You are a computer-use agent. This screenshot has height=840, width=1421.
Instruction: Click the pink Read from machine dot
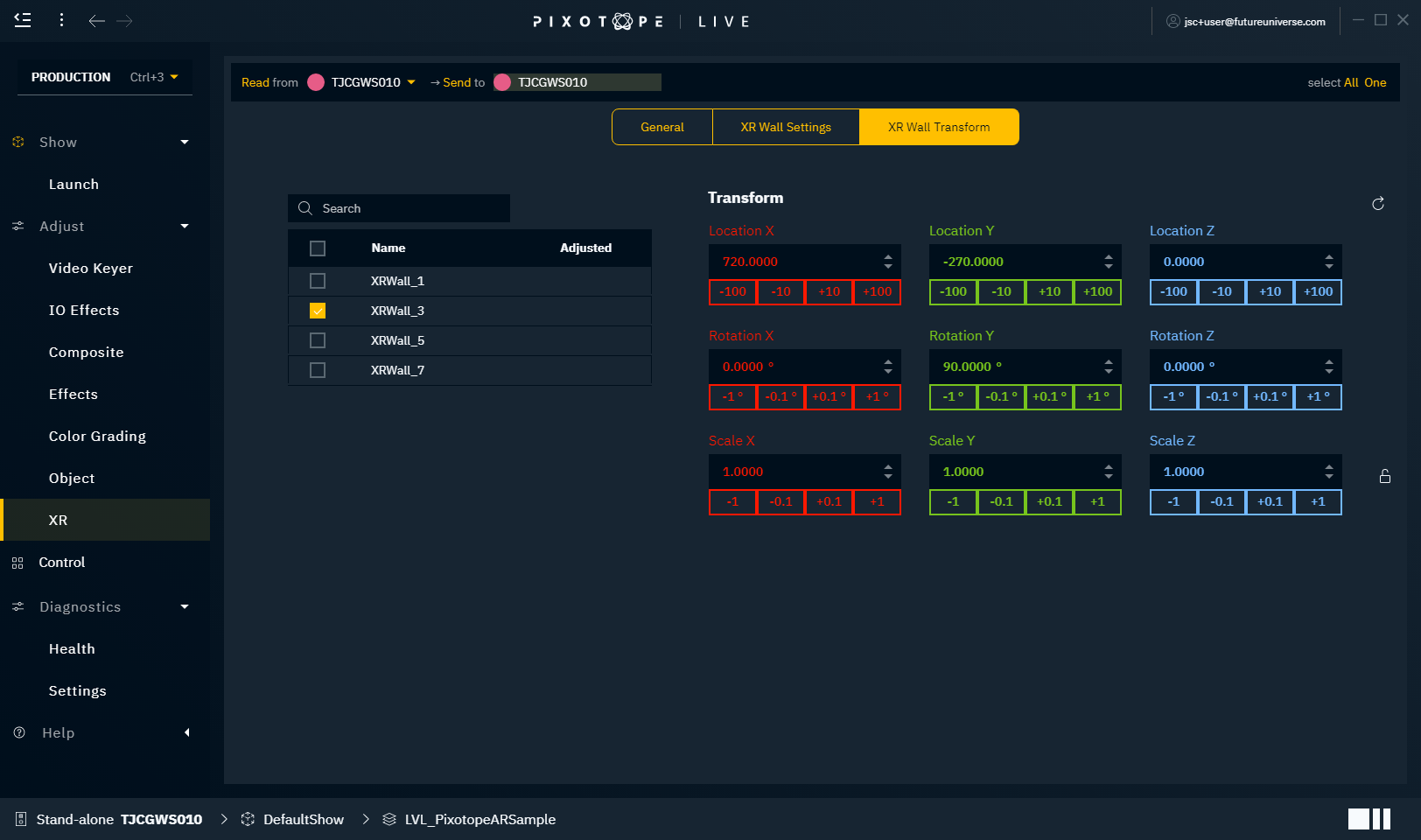click(x=316, y=82)
